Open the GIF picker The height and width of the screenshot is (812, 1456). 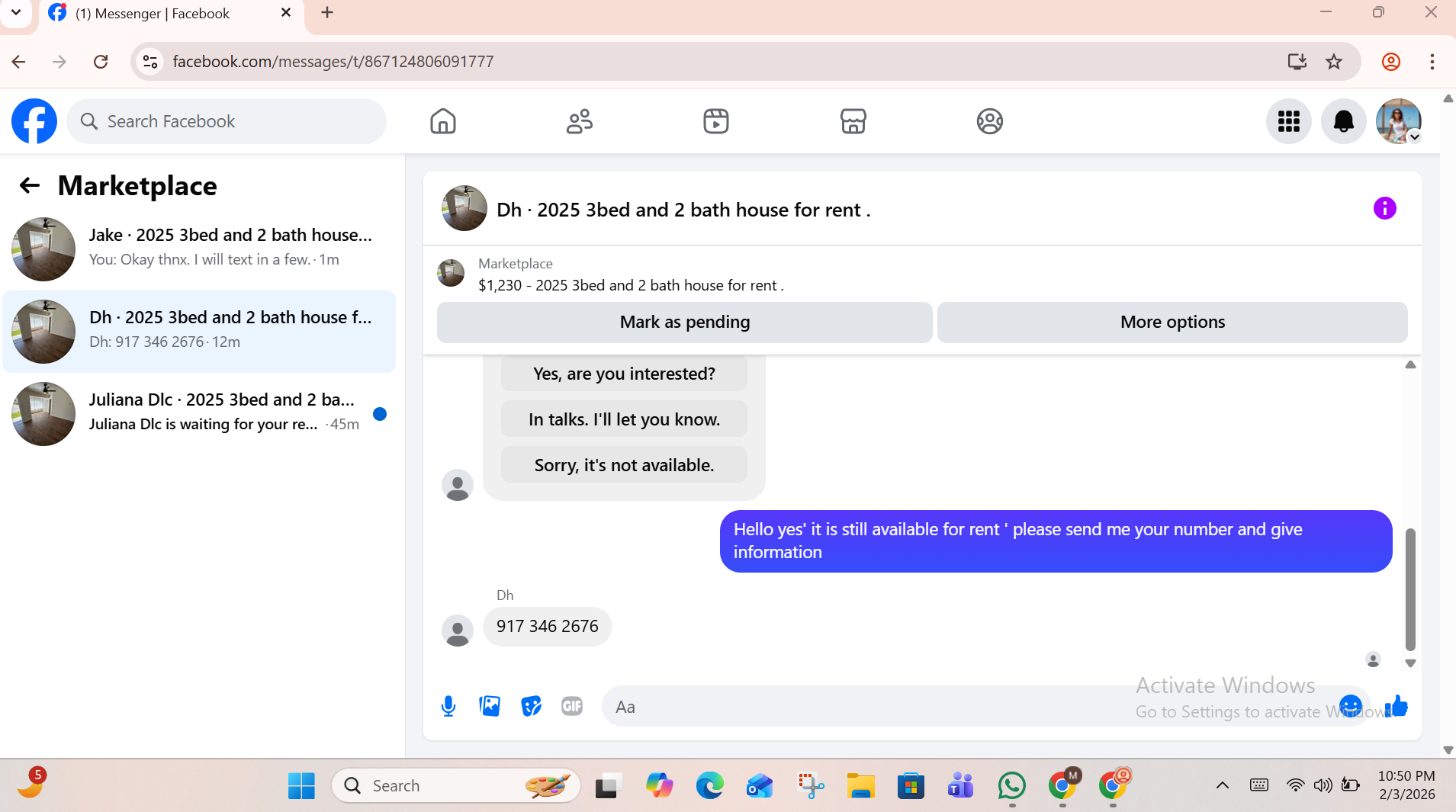[572, 706]
